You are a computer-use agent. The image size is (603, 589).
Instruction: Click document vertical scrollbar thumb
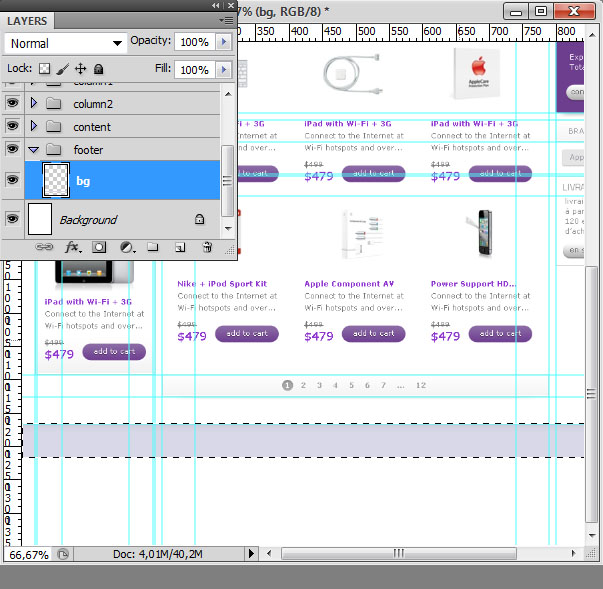pos(591,394)
